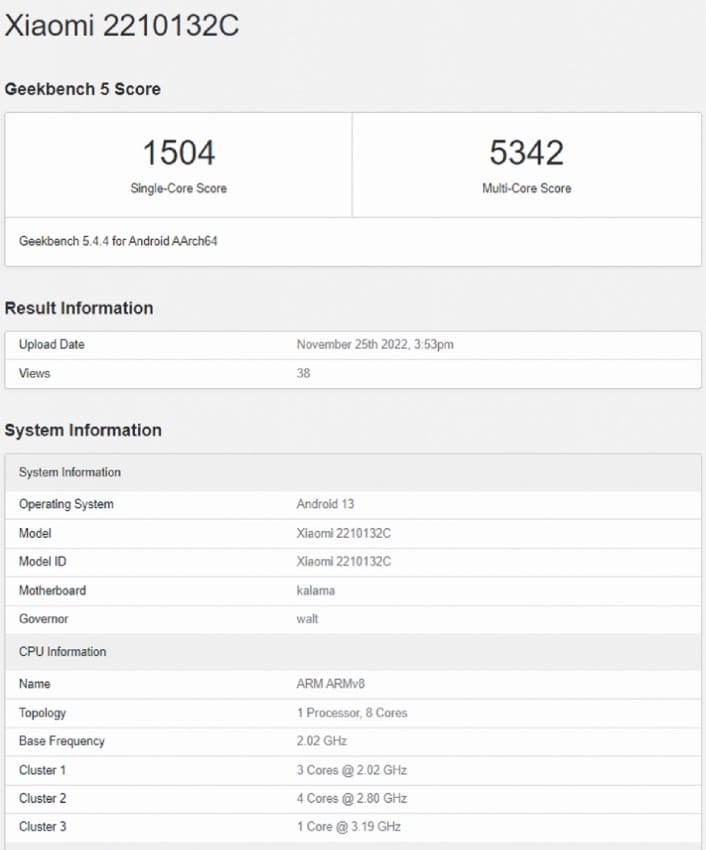The image size is (706, 850).
Task: Select the 'Android 13' value
Action: [325, 504]
